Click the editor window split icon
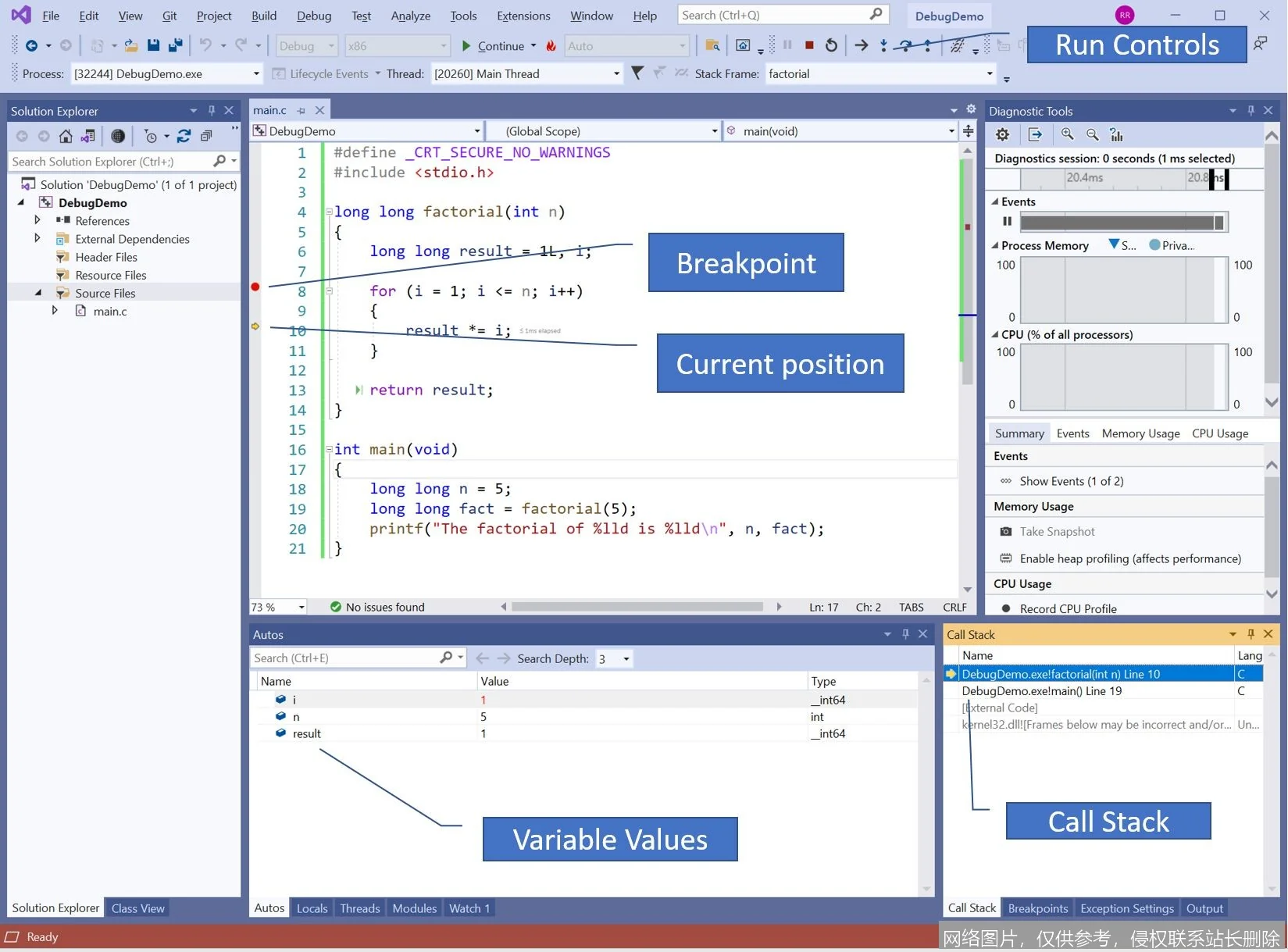 (x=969, y=130)
